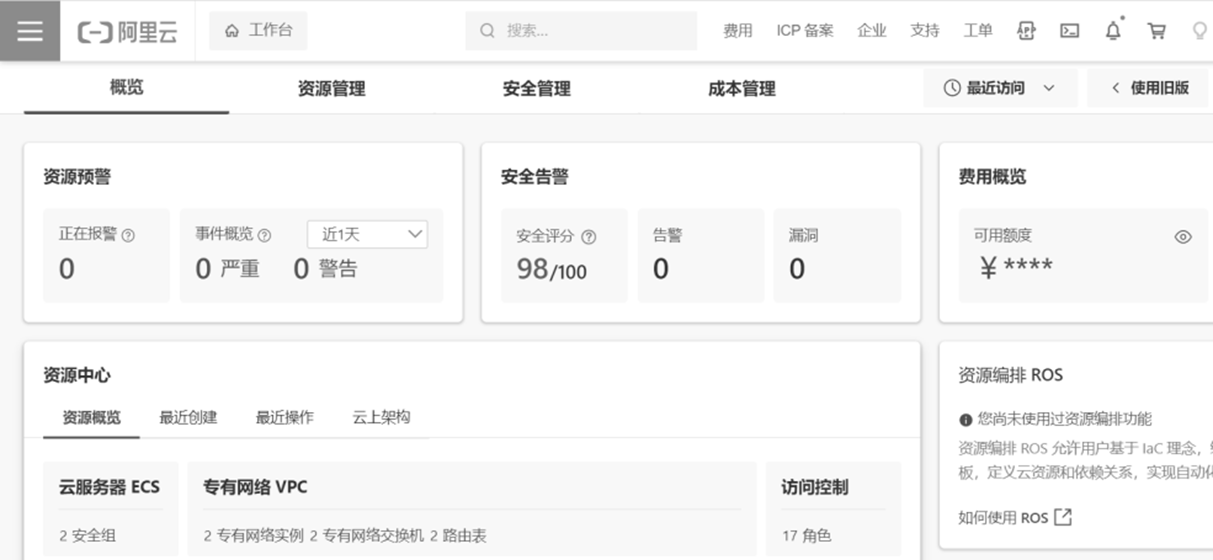This screenshot has height=560, width=1213.
Task: Click the 工作台 home button
Action: pyautogui.click(x=258, y=31)
